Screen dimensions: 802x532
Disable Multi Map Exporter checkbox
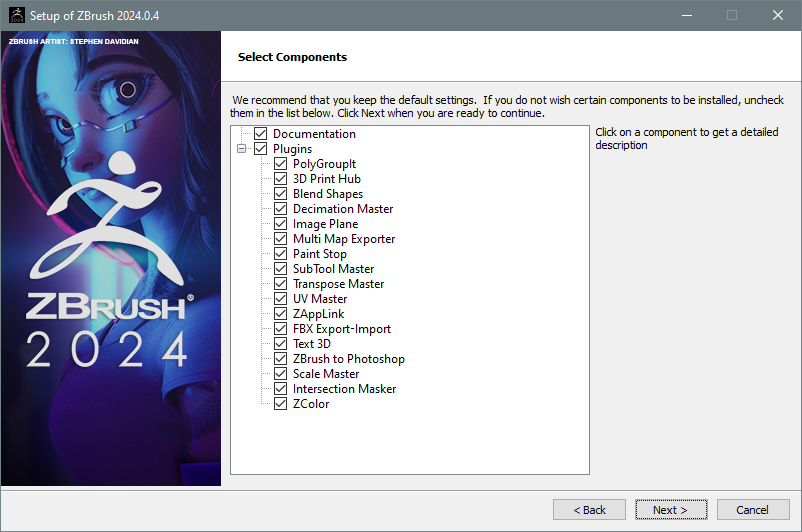pyautogui.click(x=280, y=239)
